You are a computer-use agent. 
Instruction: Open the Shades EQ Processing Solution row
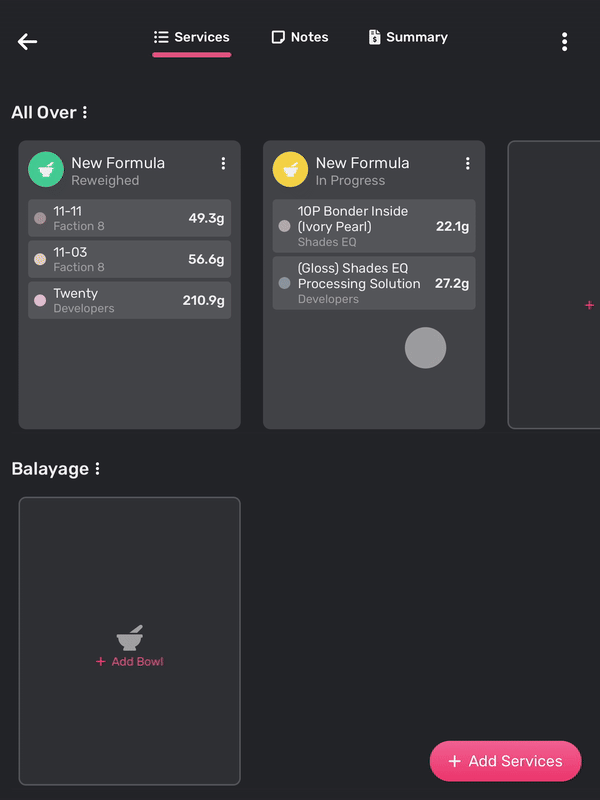click(373, 283)
